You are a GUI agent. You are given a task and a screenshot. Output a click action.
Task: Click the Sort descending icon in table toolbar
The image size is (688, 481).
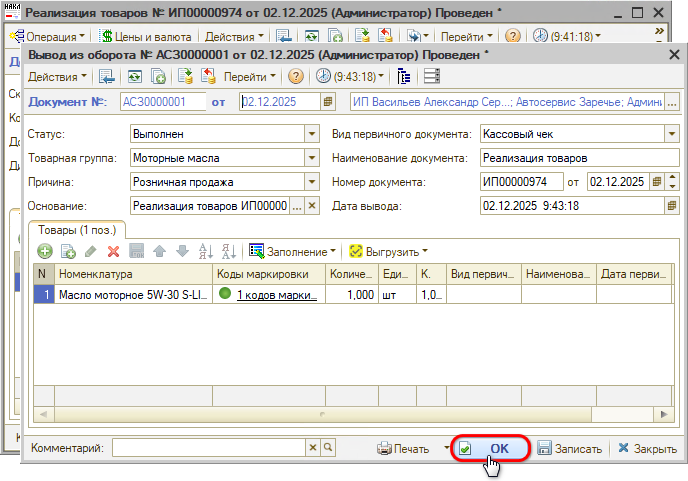coord(229,251)
